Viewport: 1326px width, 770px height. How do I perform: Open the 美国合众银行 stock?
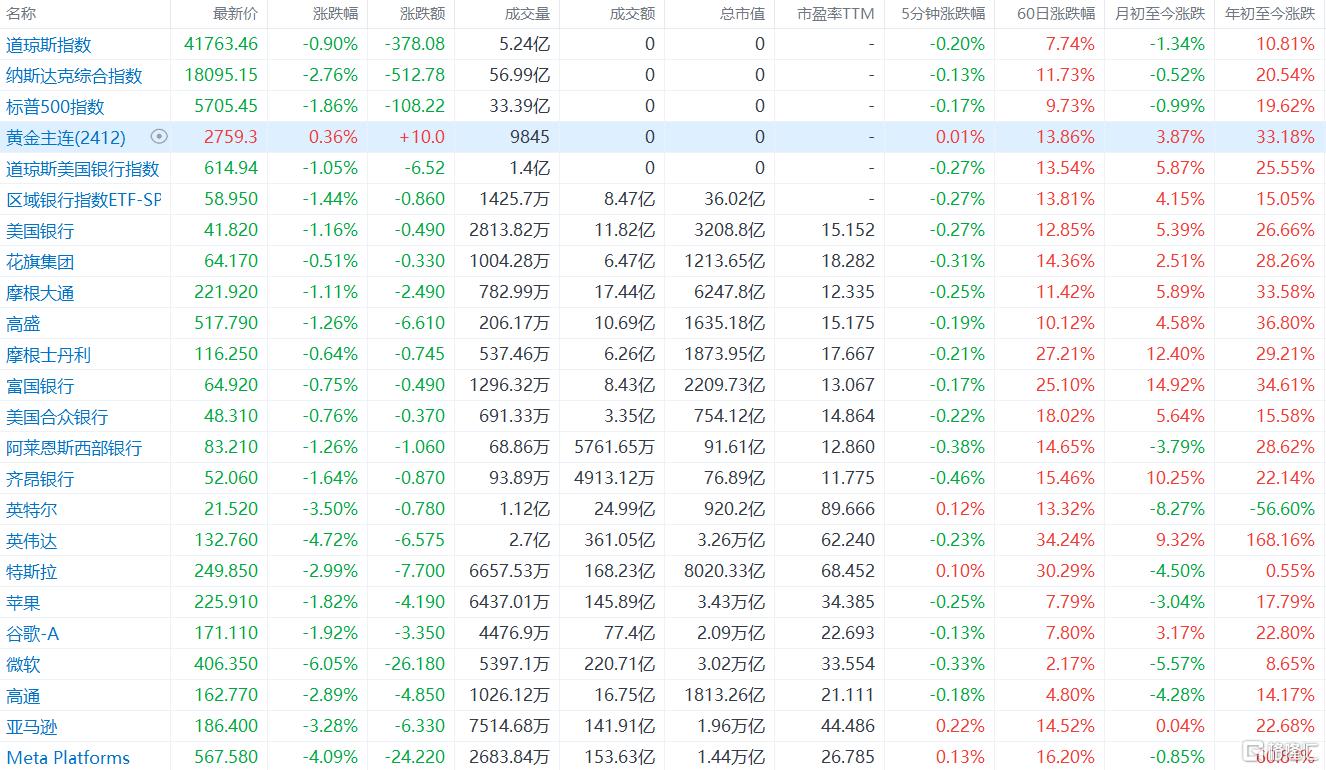click(x=57, y=417)
